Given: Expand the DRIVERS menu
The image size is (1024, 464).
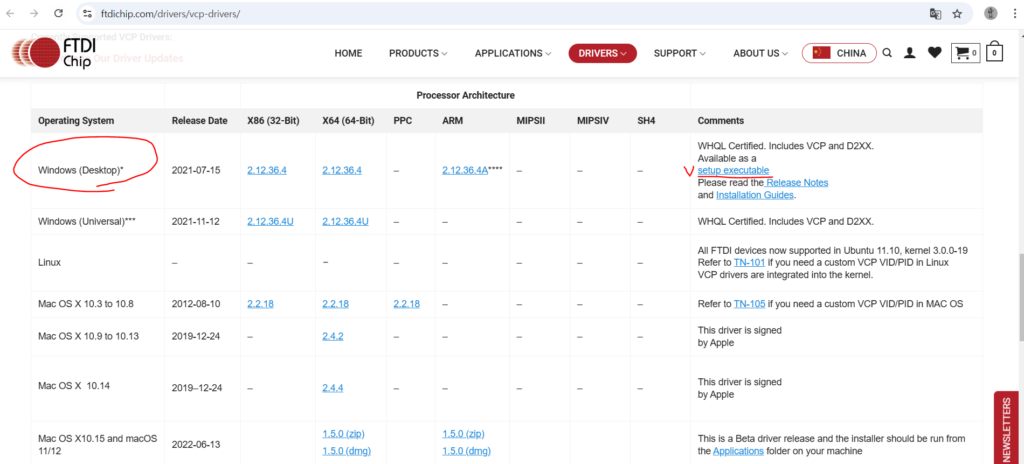Looking at the screenshot, I should click(x=602, y=53).
